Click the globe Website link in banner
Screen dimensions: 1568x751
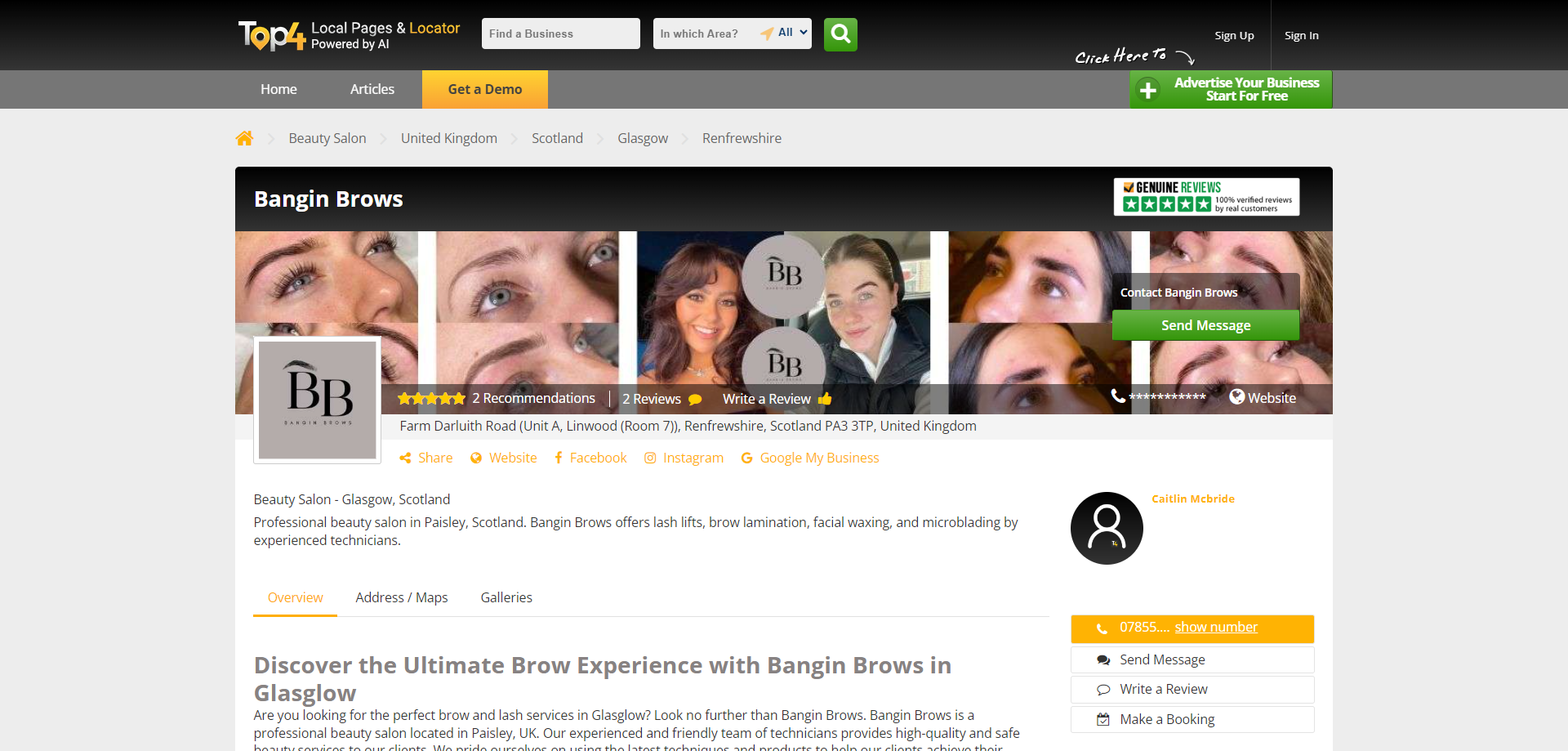click(x=1263, y=397)
